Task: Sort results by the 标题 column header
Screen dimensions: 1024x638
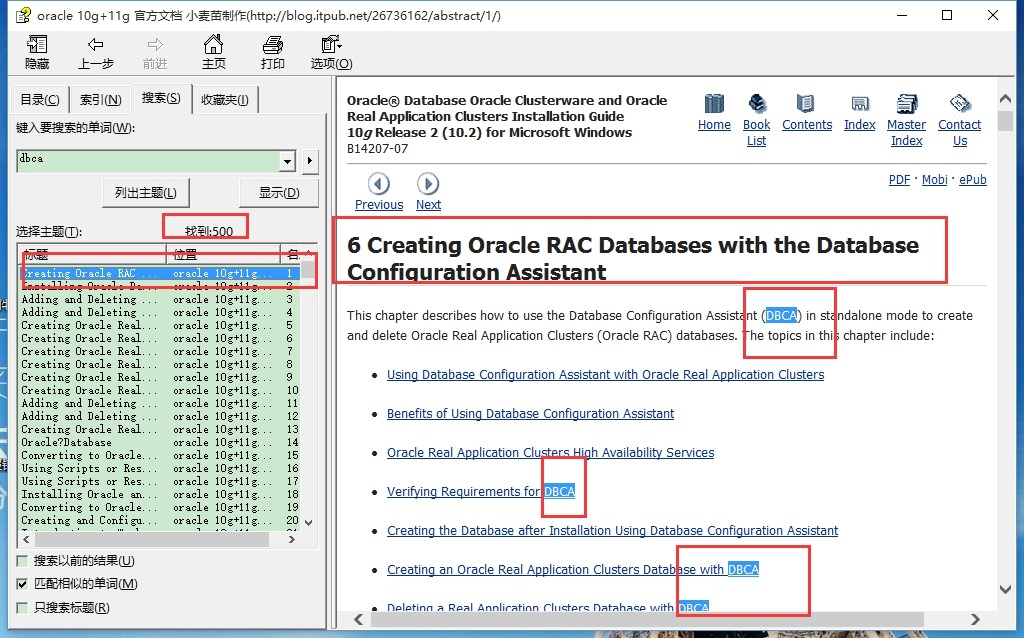Action: click(x=92, y=253)
